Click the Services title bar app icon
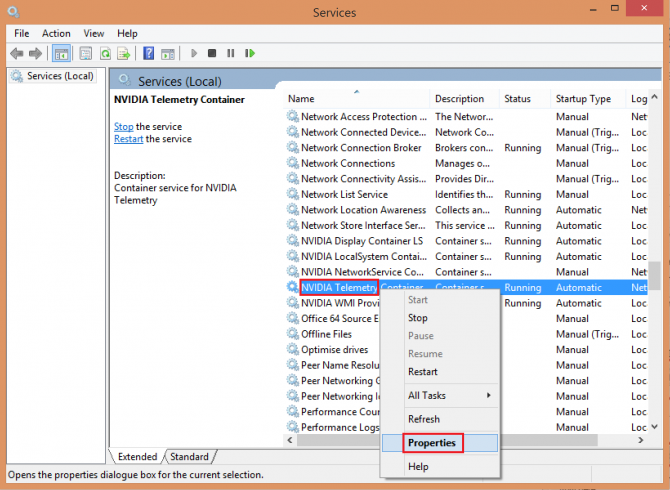 click(x=13, y=12)
